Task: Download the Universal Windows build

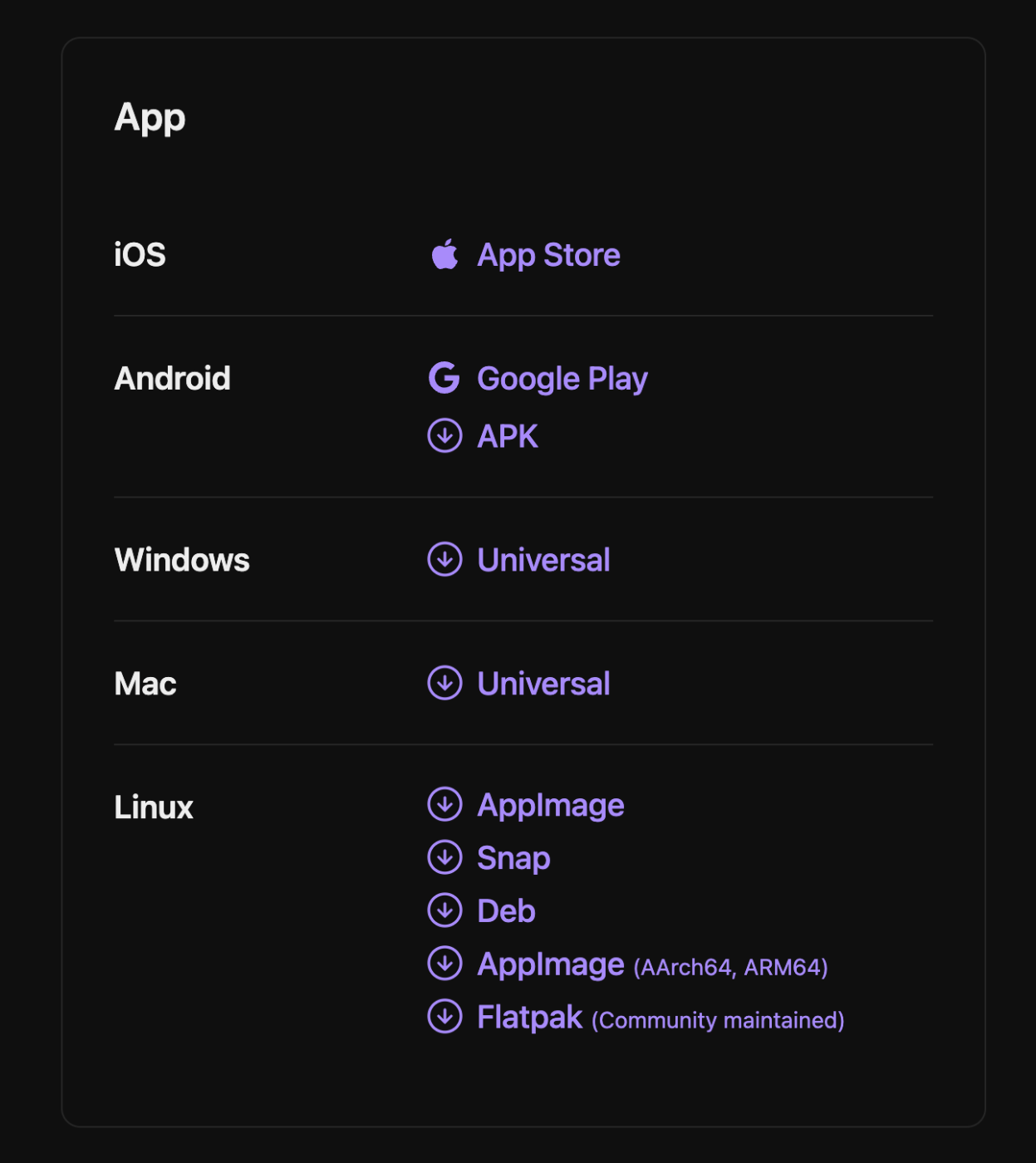Action: [x=543, y=560]
